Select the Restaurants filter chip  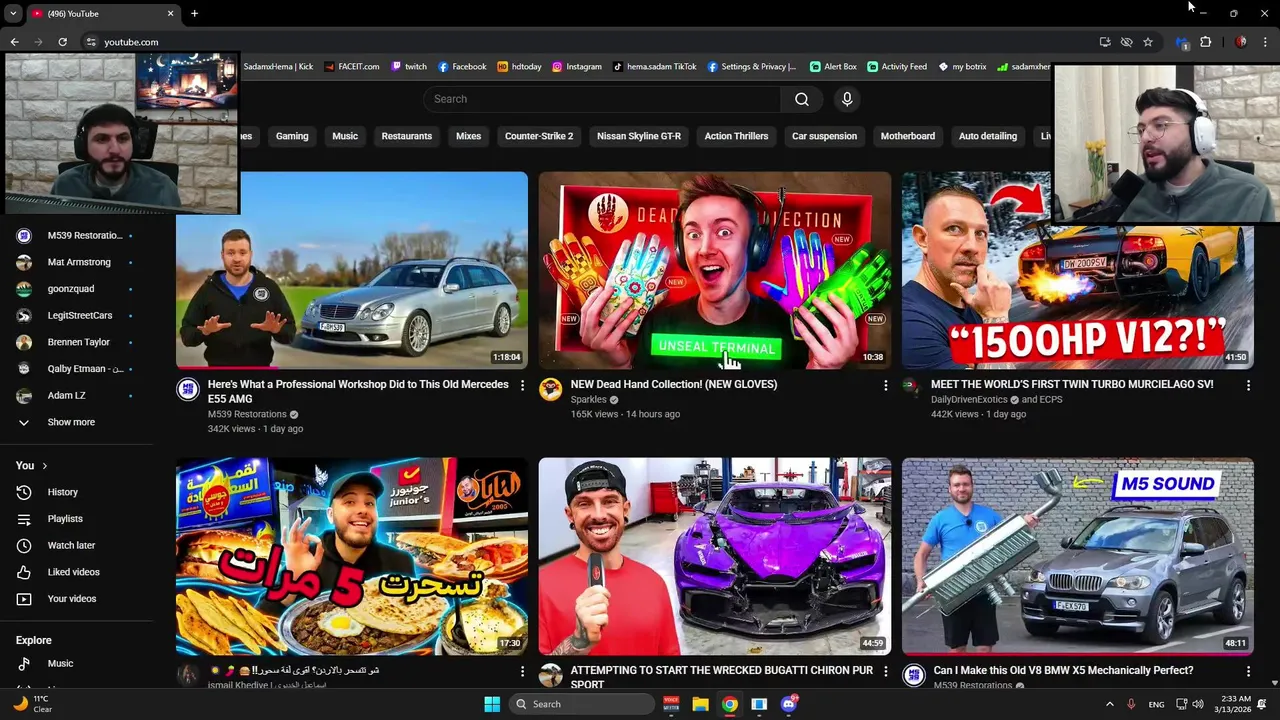pos(407,136)
